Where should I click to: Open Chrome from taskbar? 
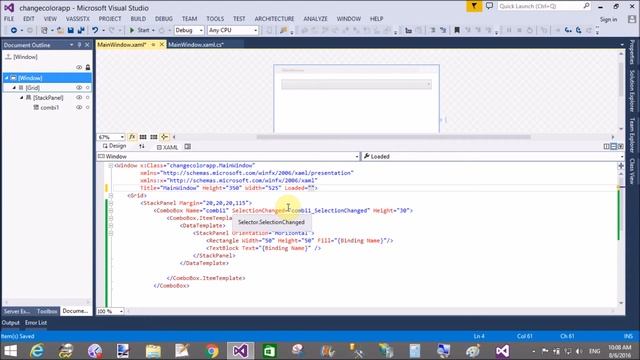pyautogui.click(x=211, y=351)
